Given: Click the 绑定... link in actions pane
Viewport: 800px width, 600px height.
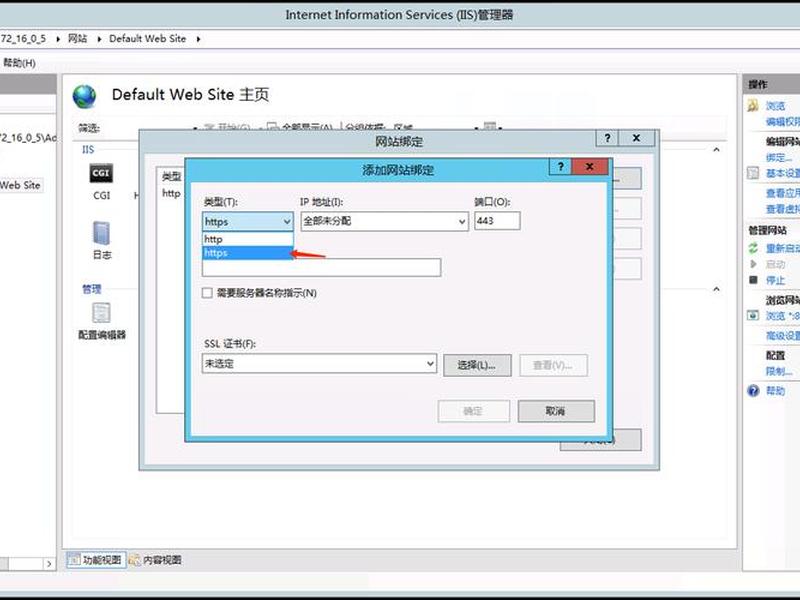Looking at the screenshot, I should click(779, 157).
